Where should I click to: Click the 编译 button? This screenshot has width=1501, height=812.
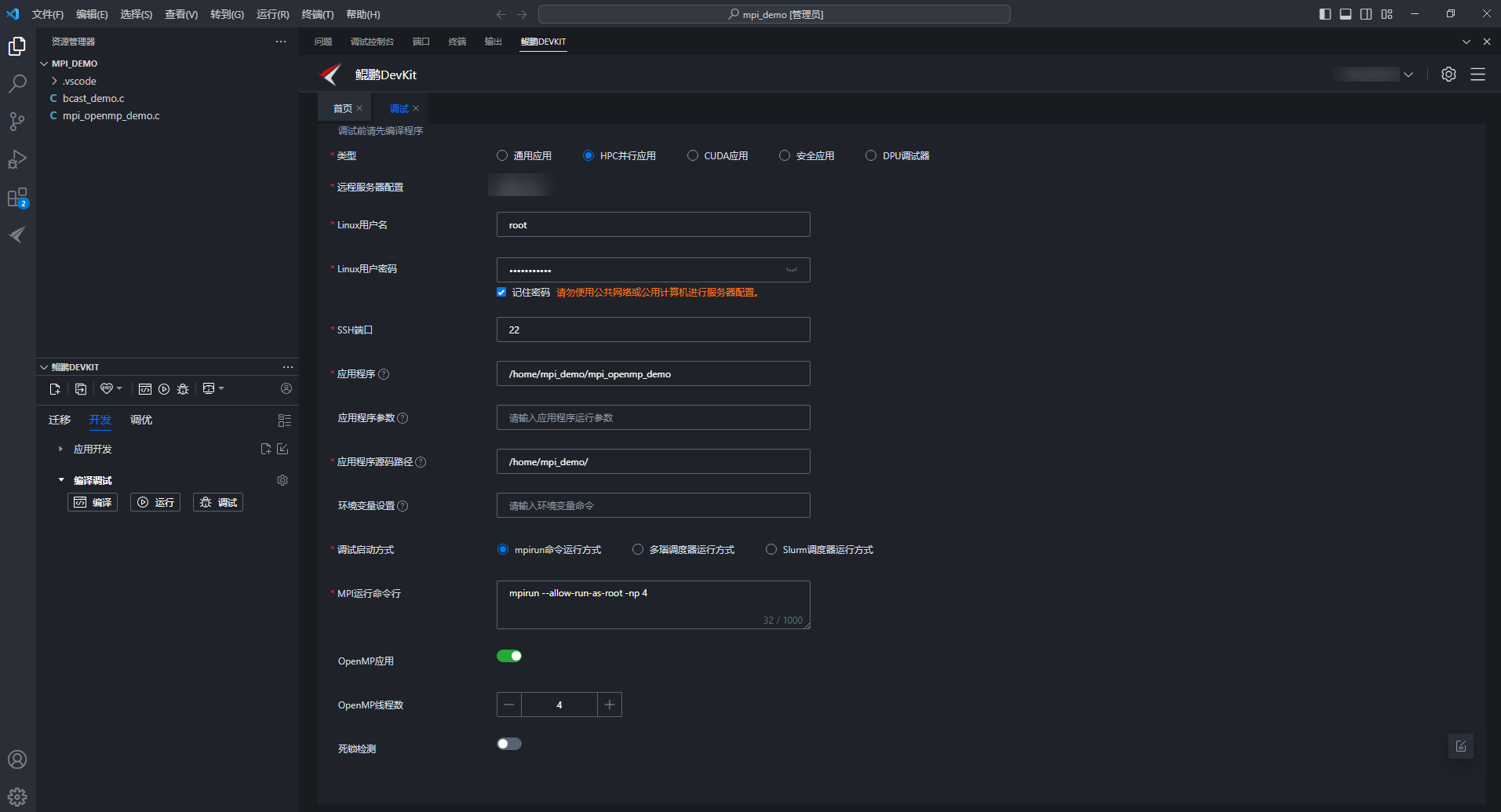coord(93,502)
